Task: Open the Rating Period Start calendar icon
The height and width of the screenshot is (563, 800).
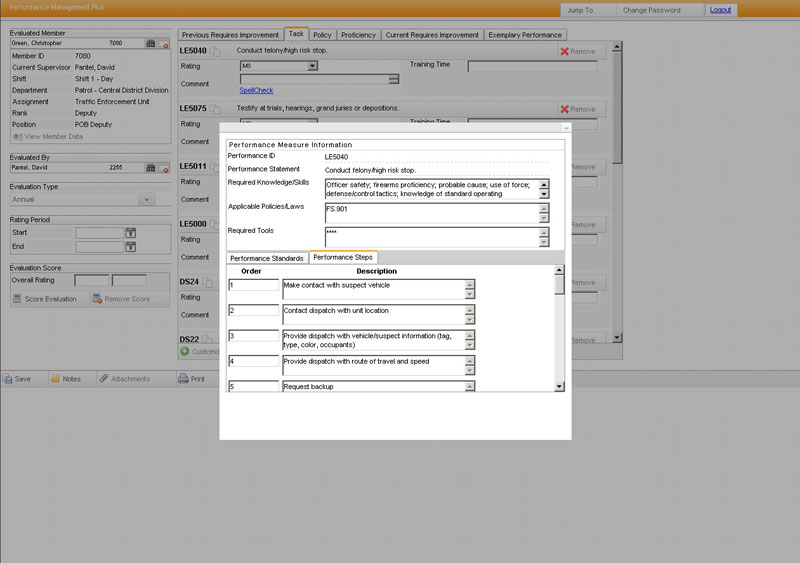Action: click(x=130, y=233)
